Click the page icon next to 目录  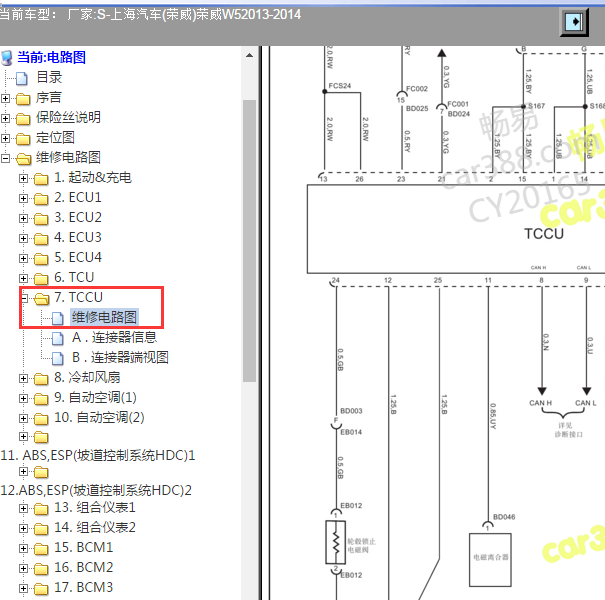(x=22, y=78)
